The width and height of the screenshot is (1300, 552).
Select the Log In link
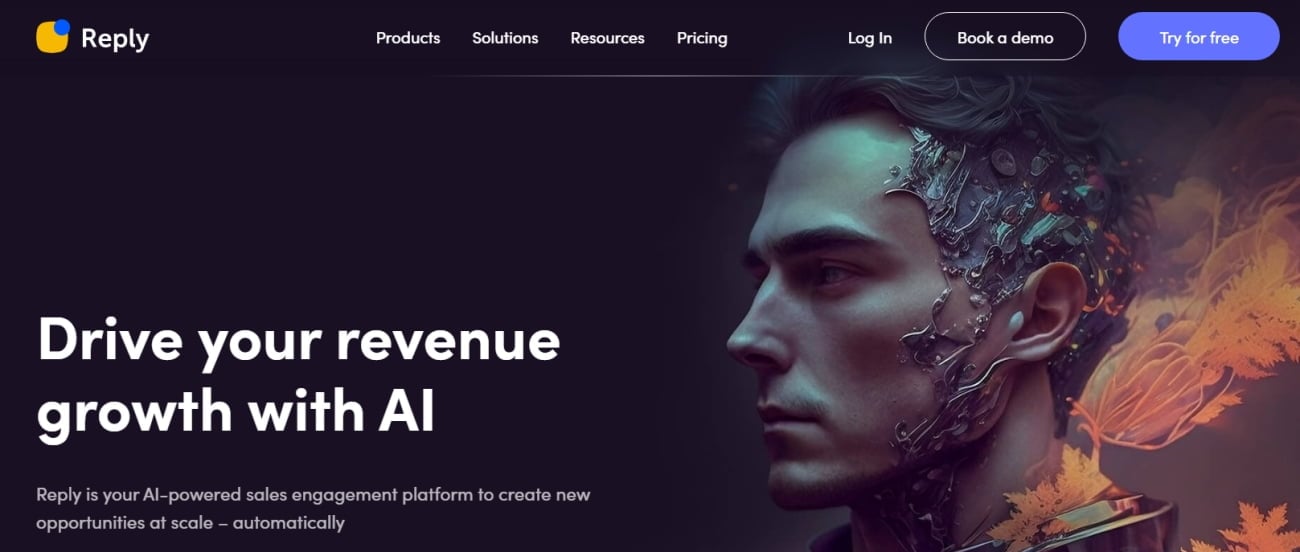point(870,38)
